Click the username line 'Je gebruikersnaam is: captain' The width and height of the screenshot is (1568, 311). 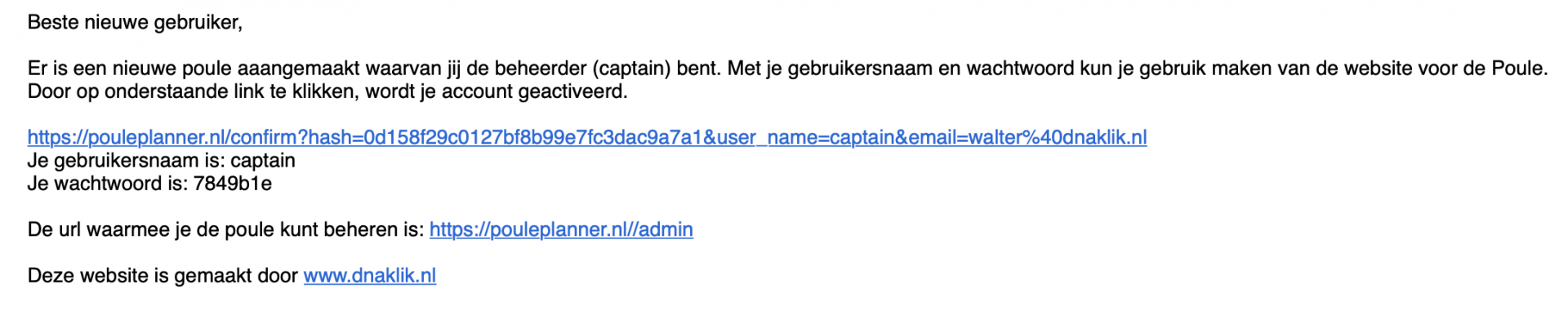coord(162,161)
